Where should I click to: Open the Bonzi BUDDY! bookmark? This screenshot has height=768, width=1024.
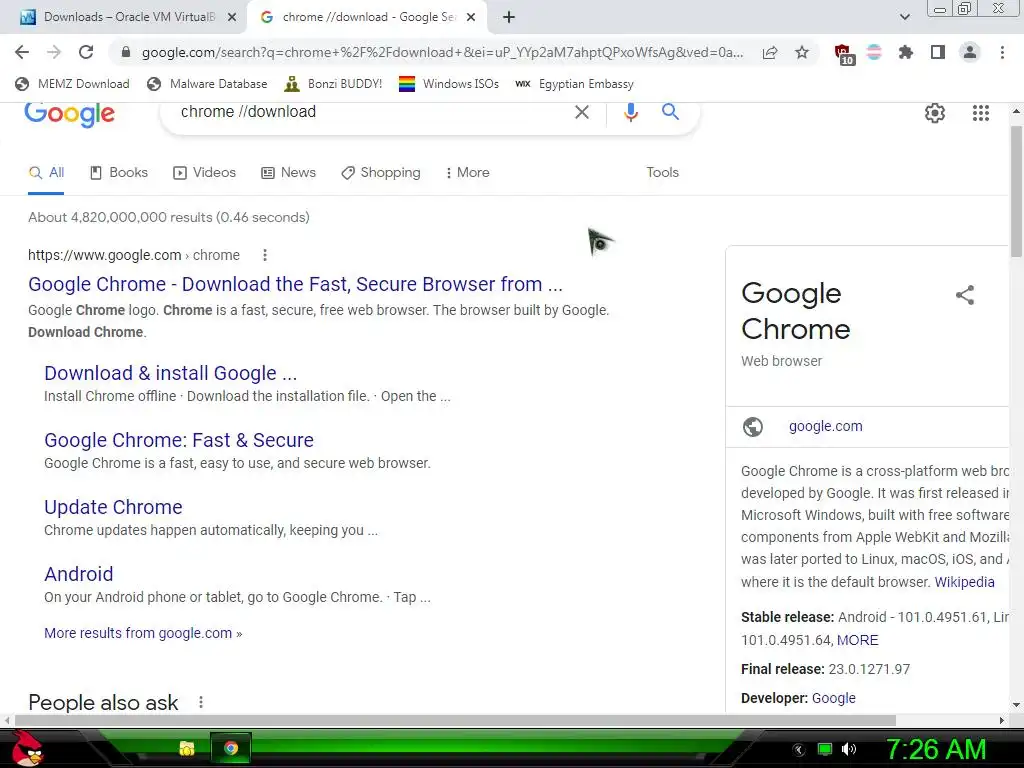(333, 84)
